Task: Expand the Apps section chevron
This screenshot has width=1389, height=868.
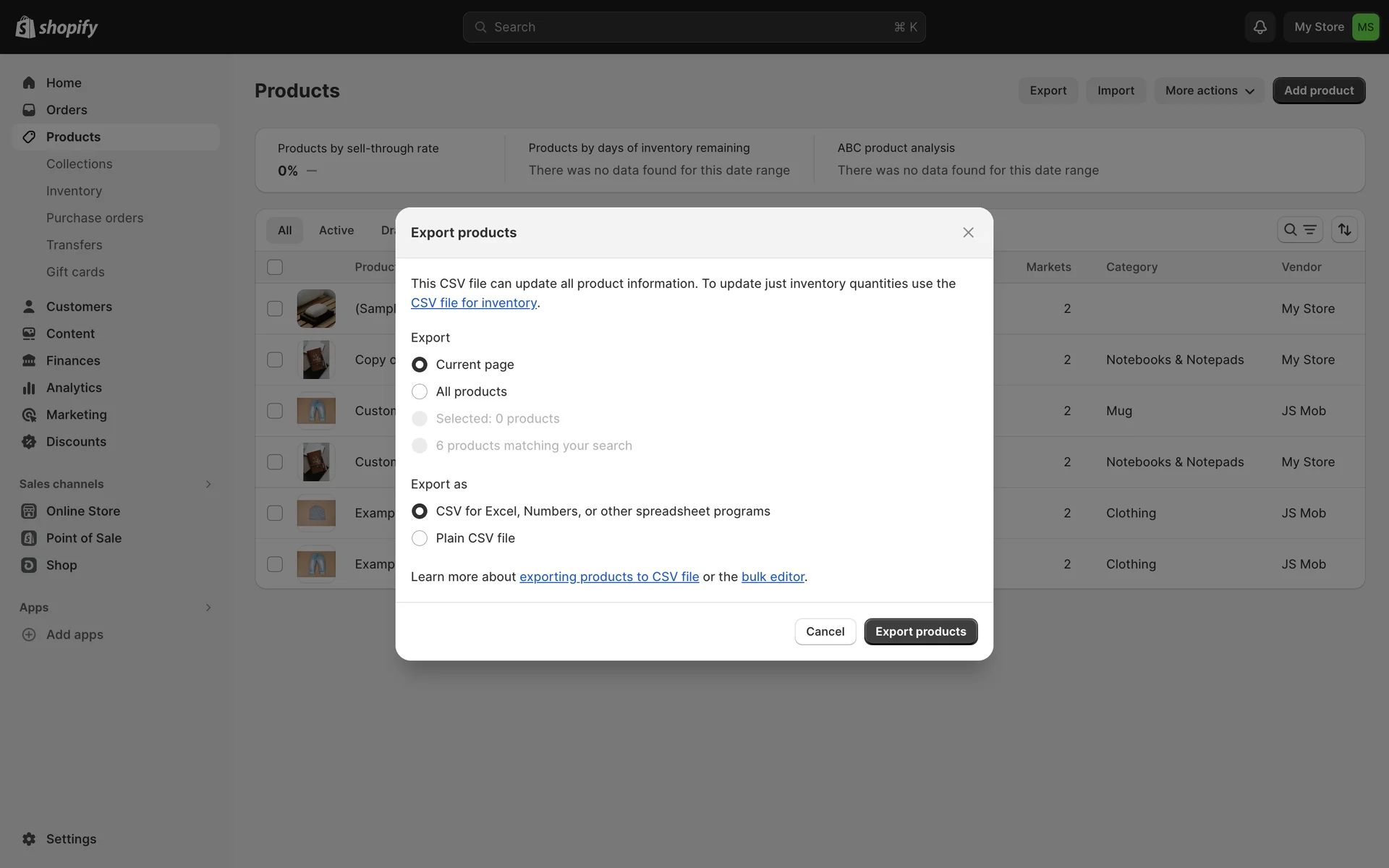Action: tap(208, 608)
